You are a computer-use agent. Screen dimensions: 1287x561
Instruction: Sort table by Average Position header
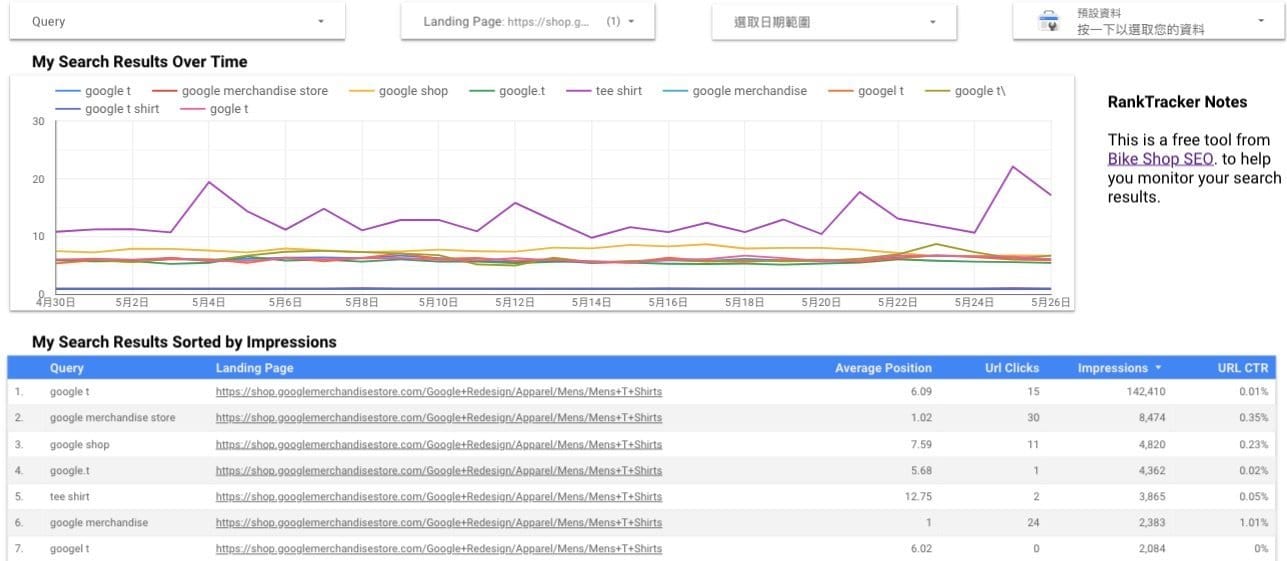coord(883,368)
